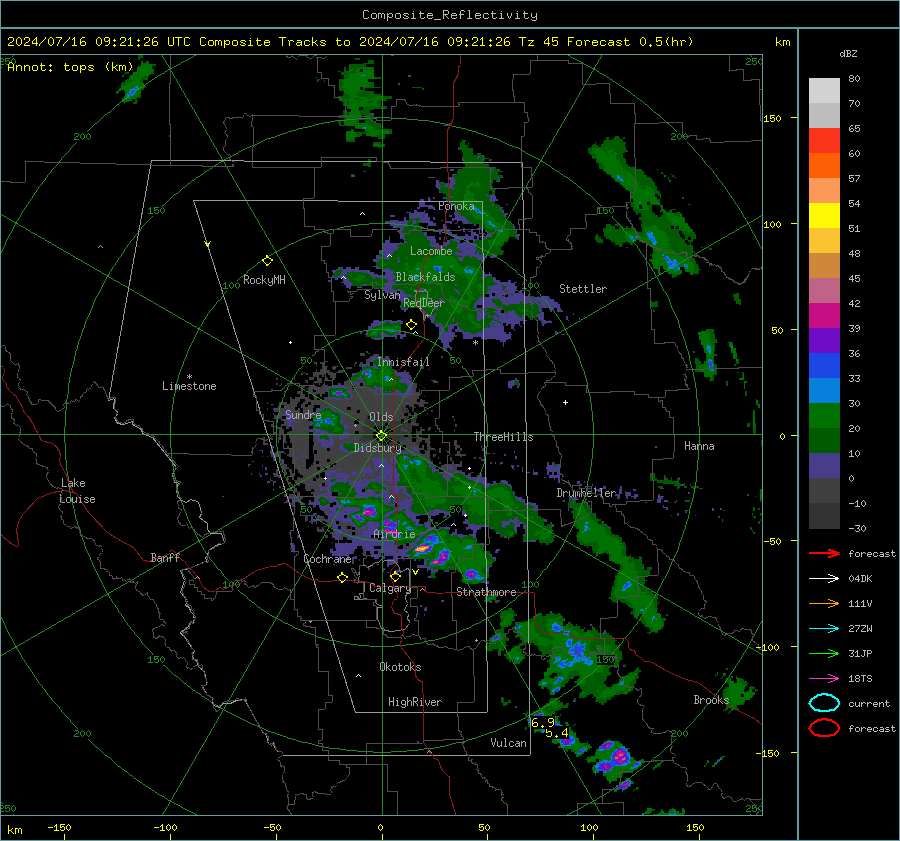Image resolution: width=900 pixels, height=841 pixels.
Task: Click the Hanna city label
Action: 699,446
